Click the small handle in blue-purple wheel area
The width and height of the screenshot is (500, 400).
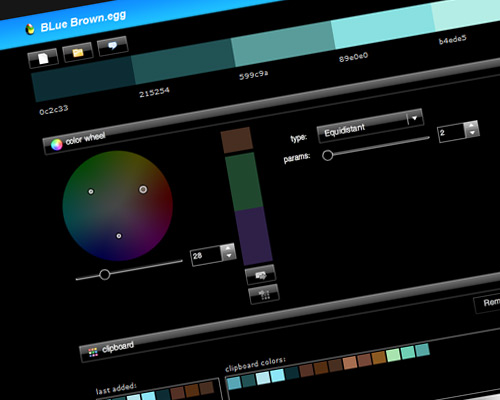point(119,236)
